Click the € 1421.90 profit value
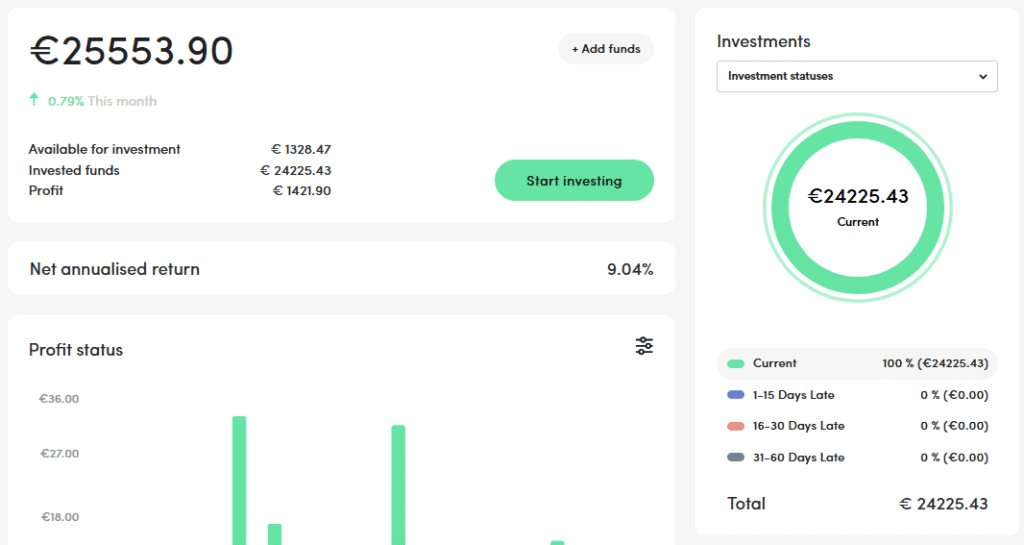1024x545 pixels. (x=302, y=191)
